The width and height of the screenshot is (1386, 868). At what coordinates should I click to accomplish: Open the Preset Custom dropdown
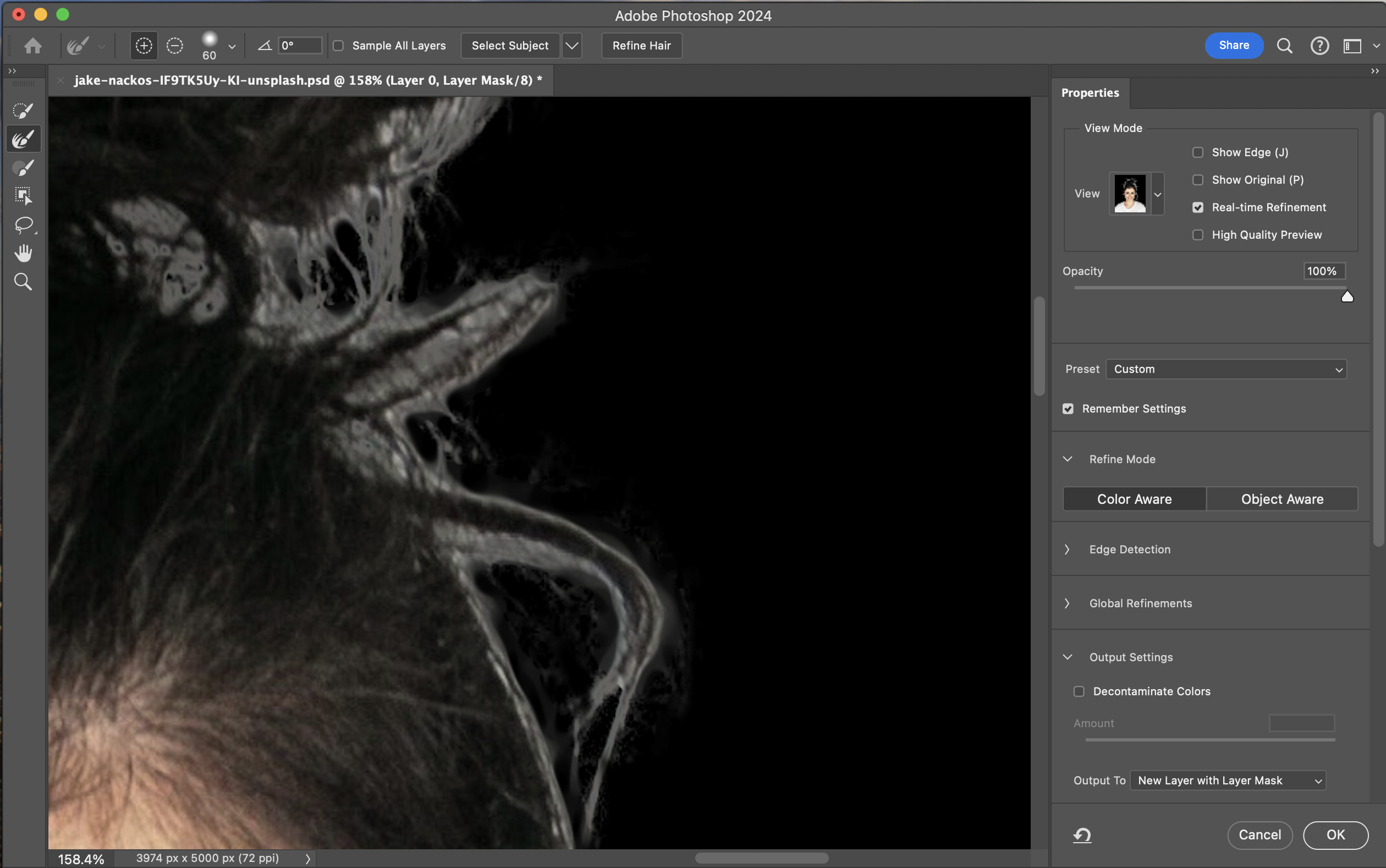click(1226, 369)
